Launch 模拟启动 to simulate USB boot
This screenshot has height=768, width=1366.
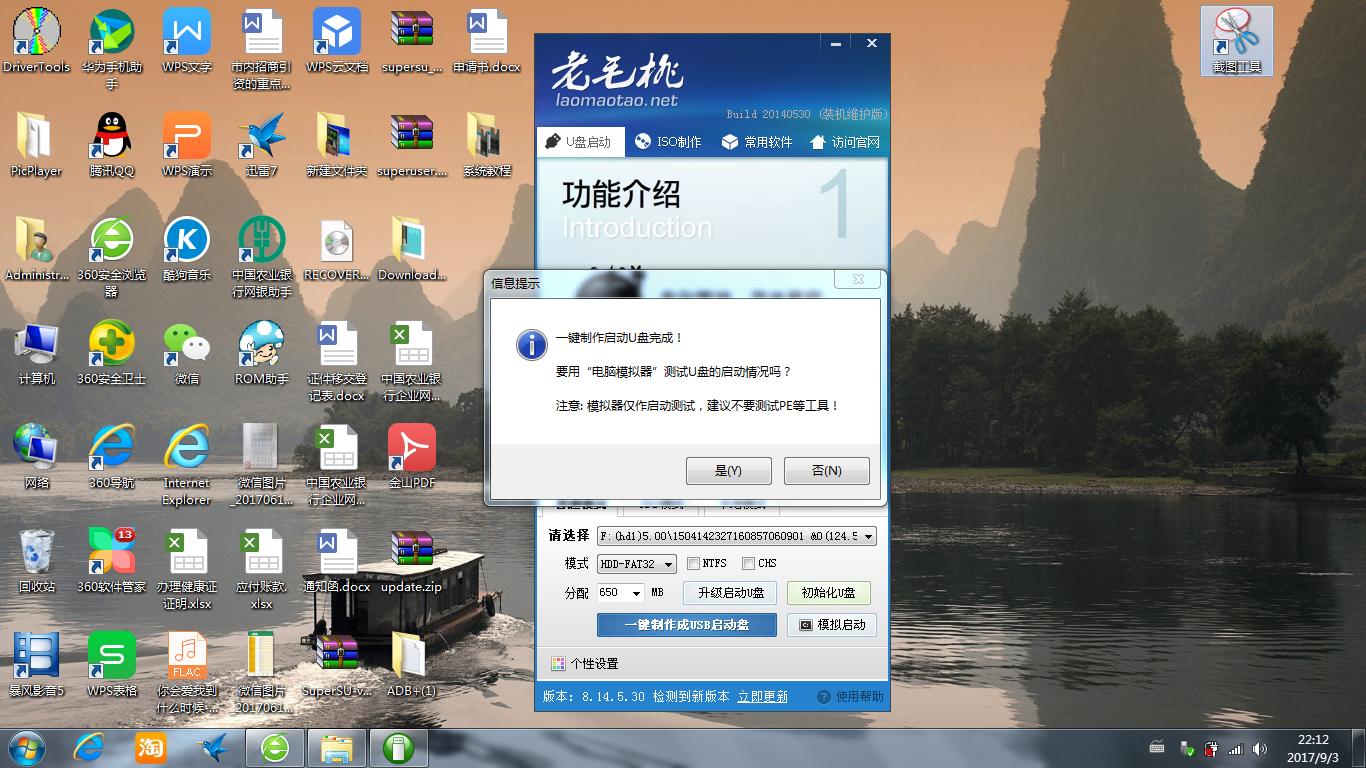point(832,625)
